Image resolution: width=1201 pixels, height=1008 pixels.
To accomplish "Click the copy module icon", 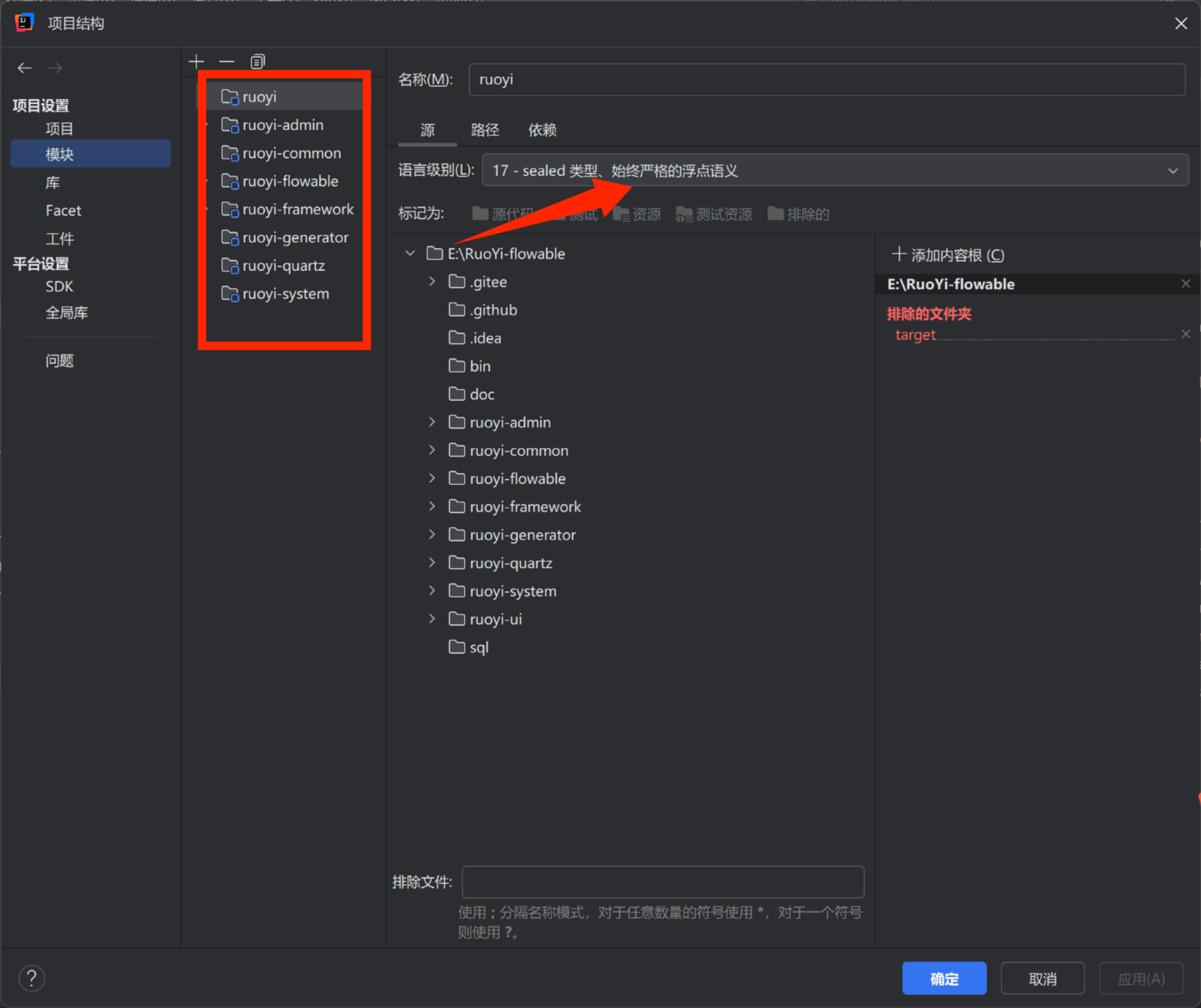I will (258, 61).
